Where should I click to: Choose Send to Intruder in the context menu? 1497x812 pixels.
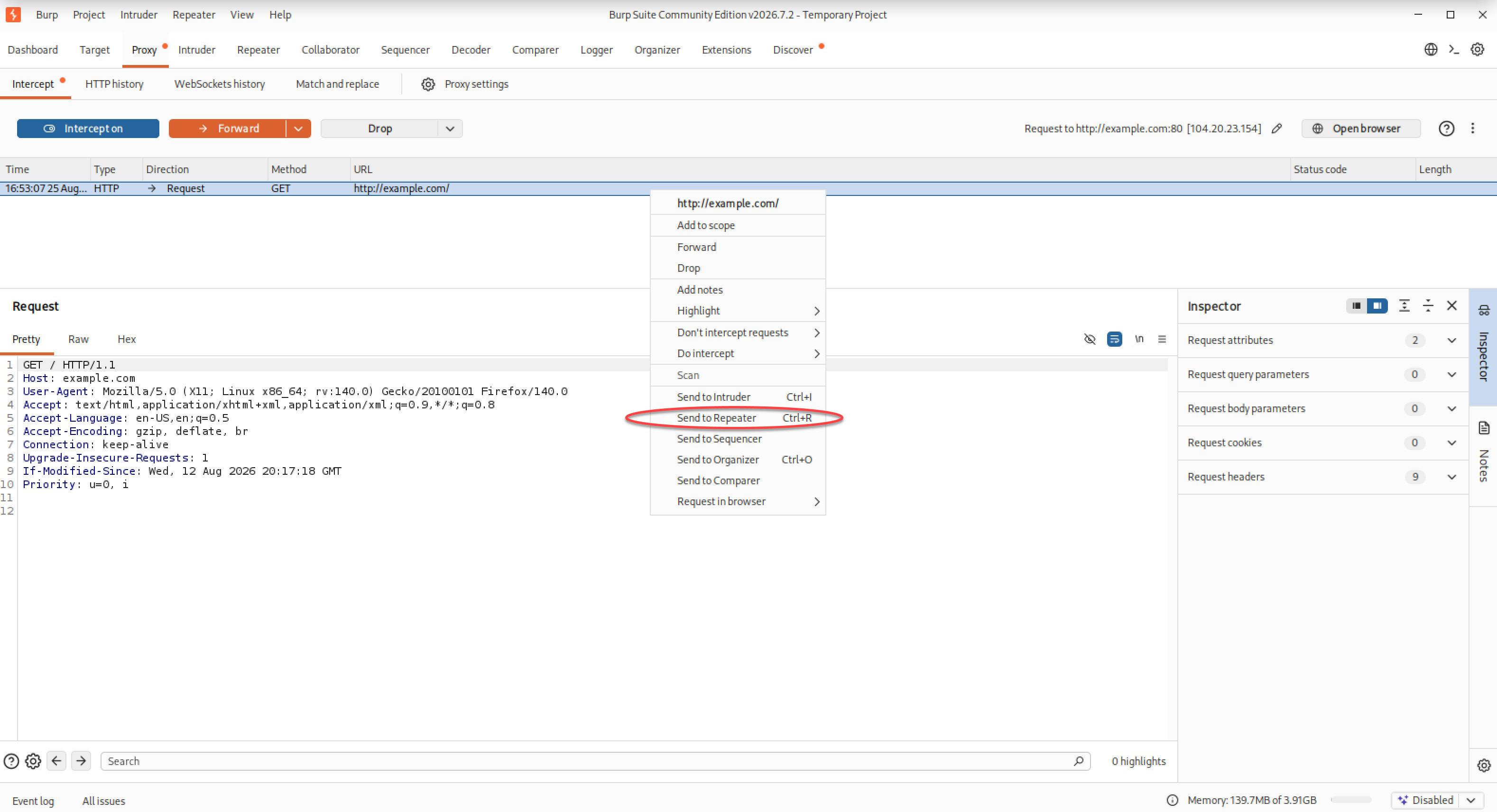pyautogui.click(x=738, y=397)
